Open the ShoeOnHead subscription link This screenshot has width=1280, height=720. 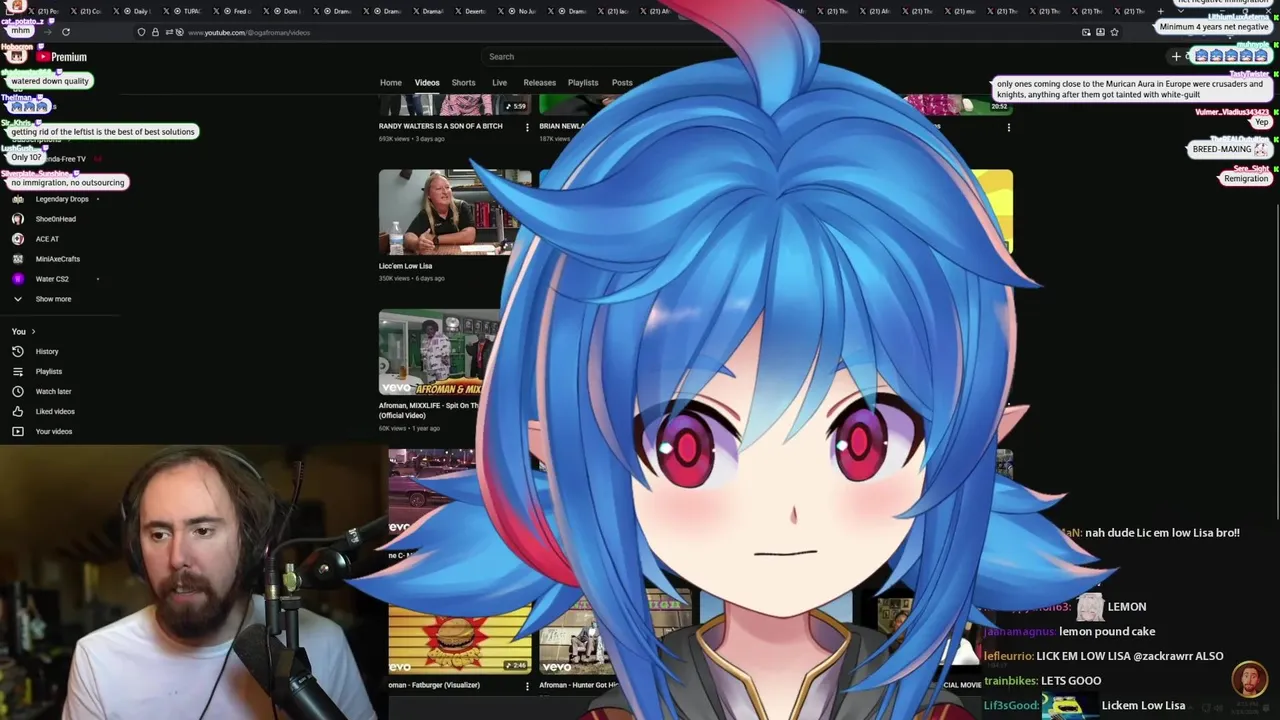(56, 219)
